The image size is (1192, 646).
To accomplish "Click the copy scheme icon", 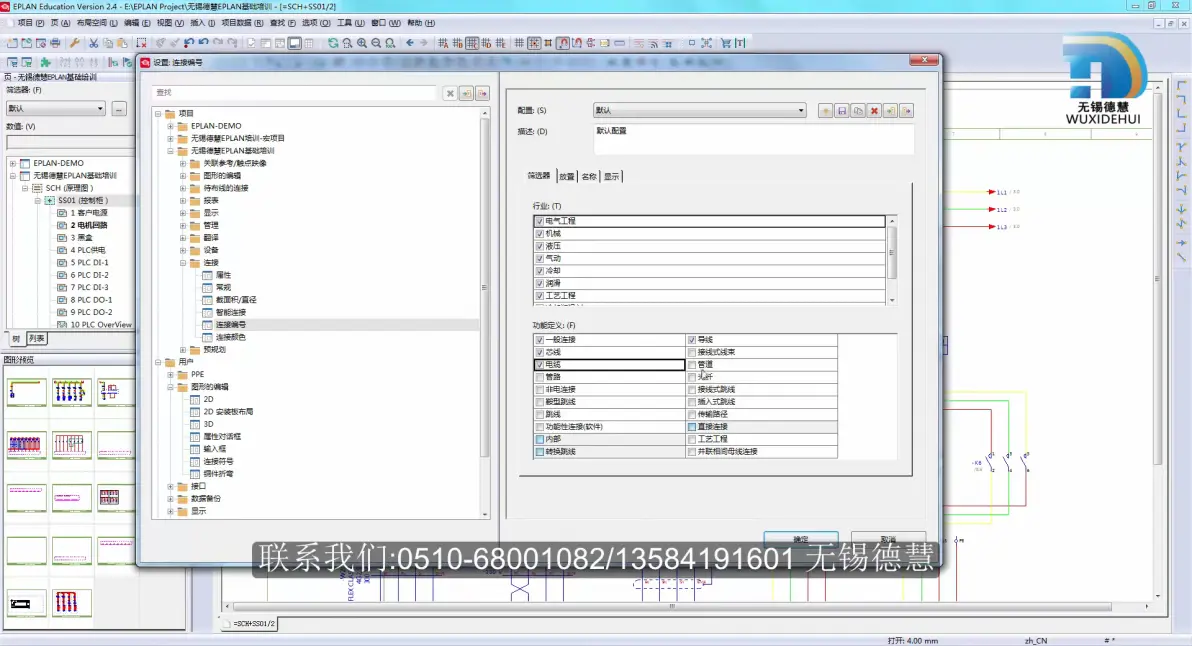I will click(858, 111).
